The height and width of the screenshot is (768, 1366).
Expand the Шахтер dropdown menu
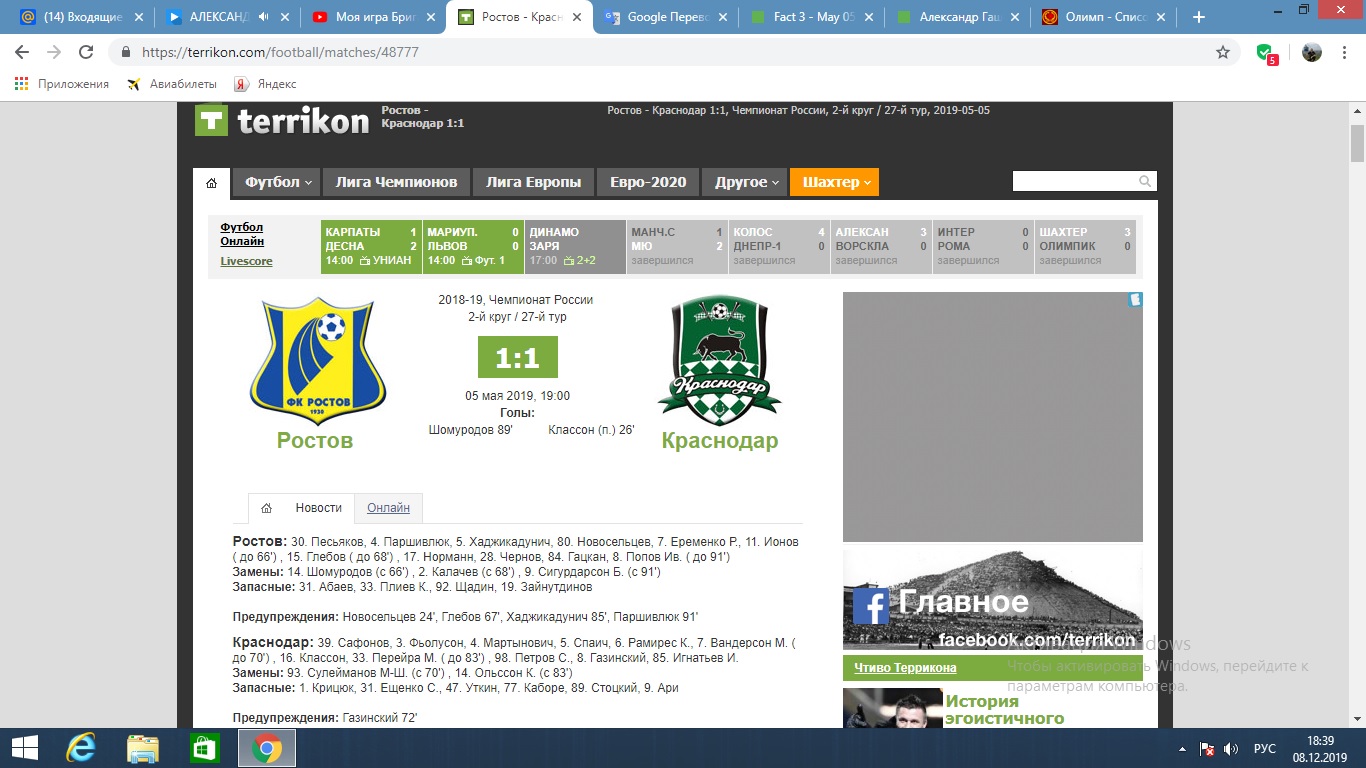pos(834,182)
